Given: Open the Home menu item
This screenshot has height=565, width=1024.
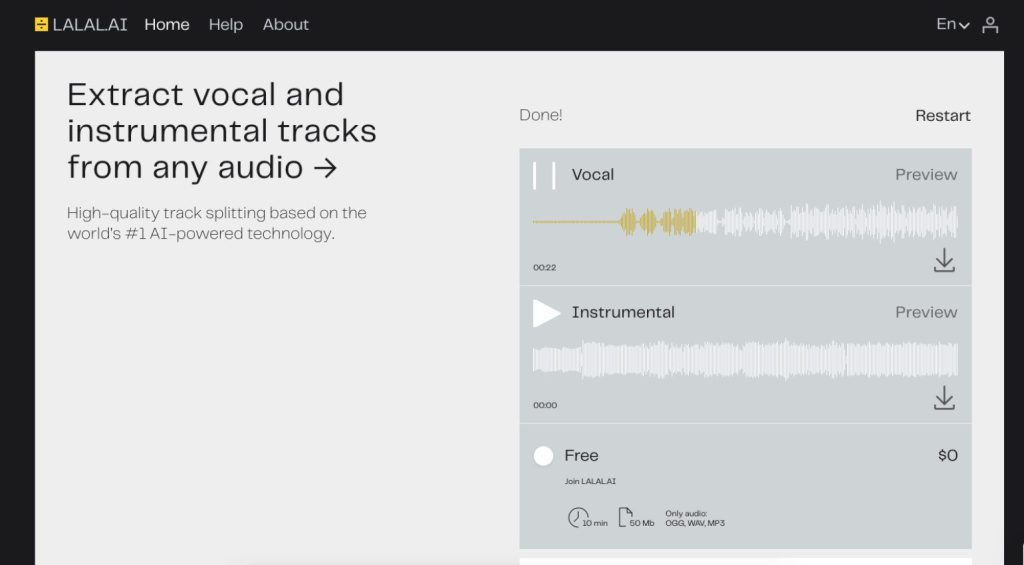Looking at the screenshot, I should click(x=167, y=25).
